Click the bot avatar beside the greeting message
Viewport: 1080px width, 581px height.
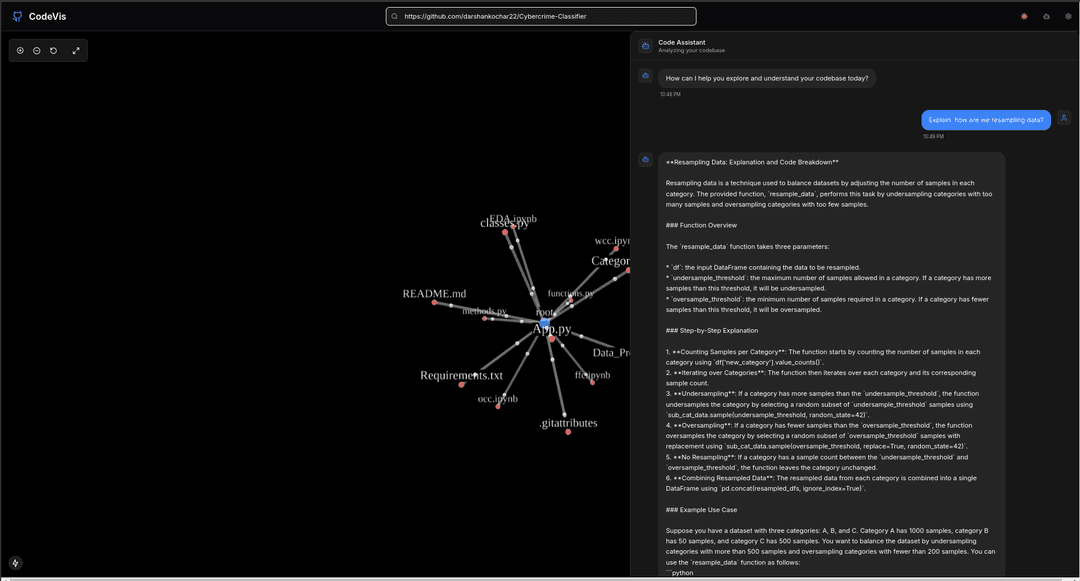pos(645,76)
